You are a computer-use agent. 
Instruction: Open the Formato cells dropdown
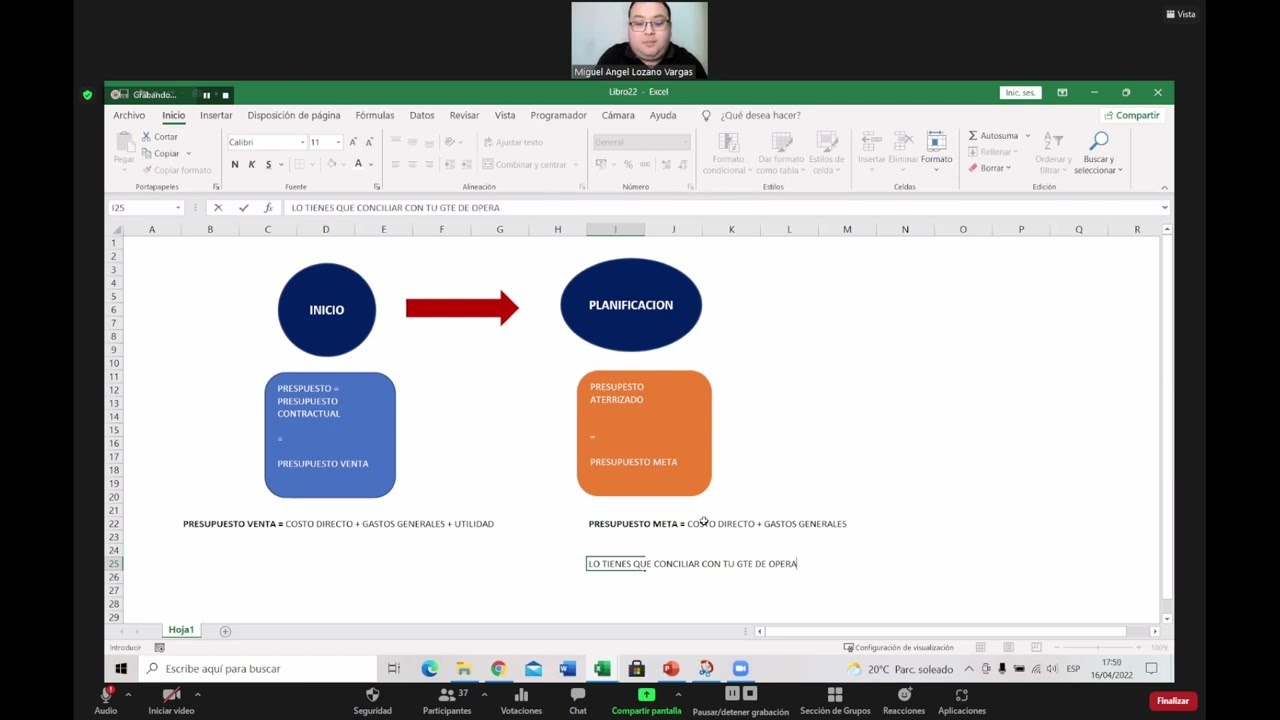point(936,150)
